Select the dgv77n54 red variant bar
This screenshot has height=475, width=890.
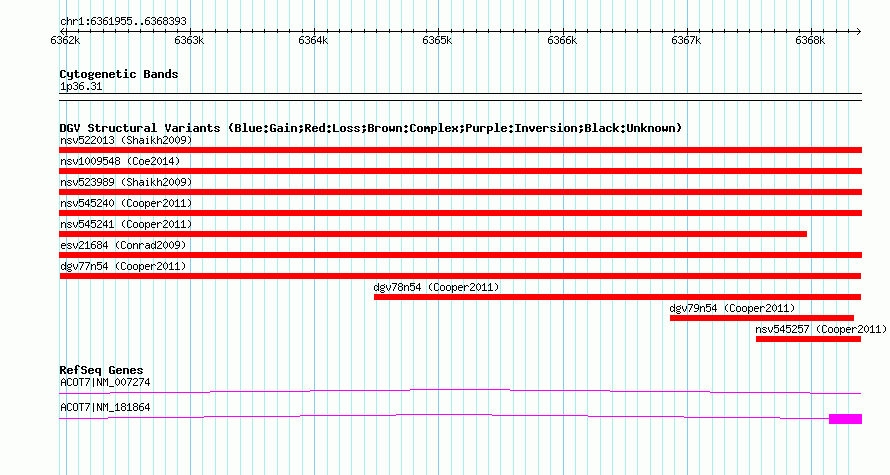click(x=460, y=276)
